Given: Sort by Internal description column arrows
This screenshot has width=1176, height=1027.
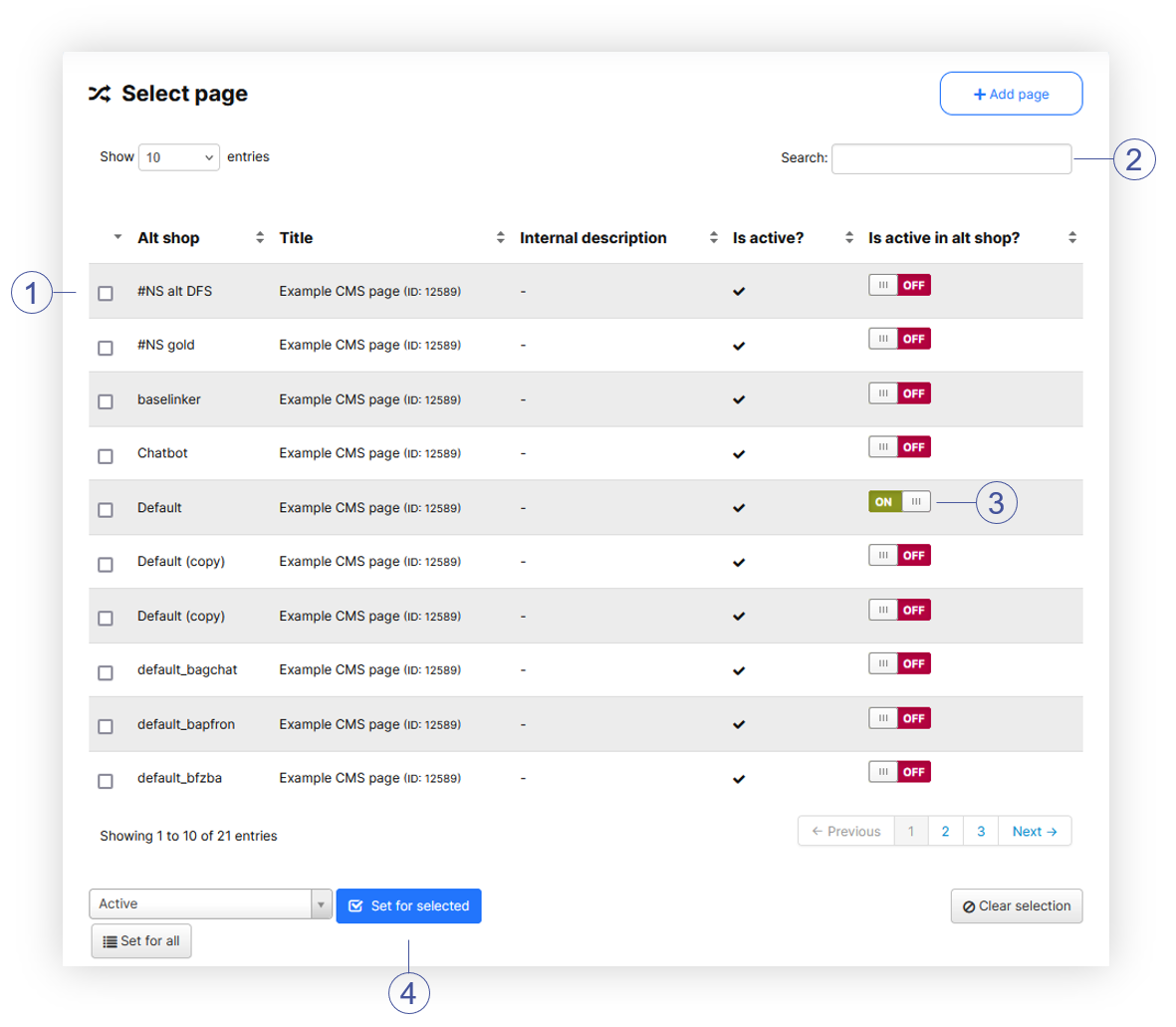Looking at the screenshot, I should point(713,237).
